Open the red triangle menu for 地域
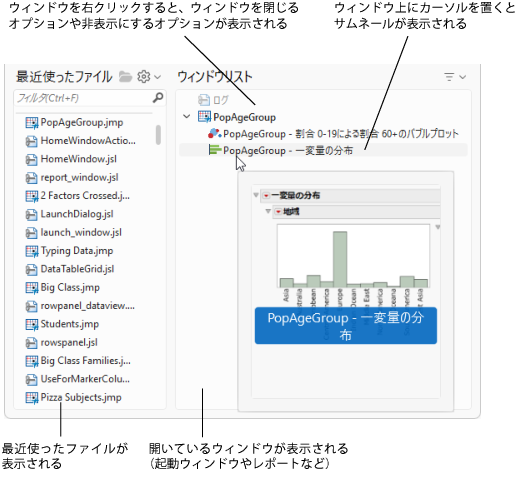 pos(278,211)
